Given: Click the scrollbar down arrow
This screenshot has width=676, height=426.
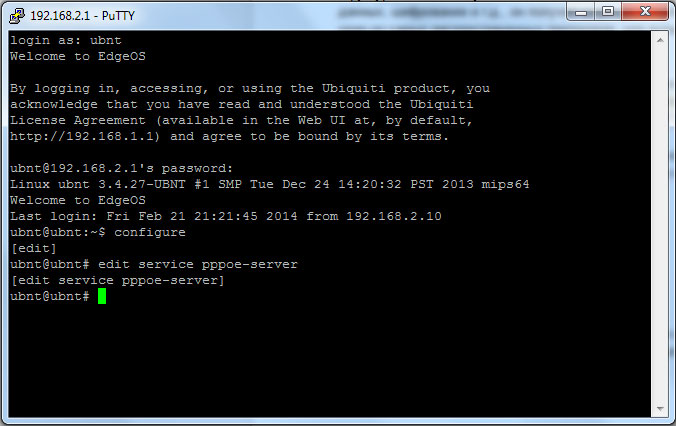Looking at the screenshot, I should click(x=659, y=410).
